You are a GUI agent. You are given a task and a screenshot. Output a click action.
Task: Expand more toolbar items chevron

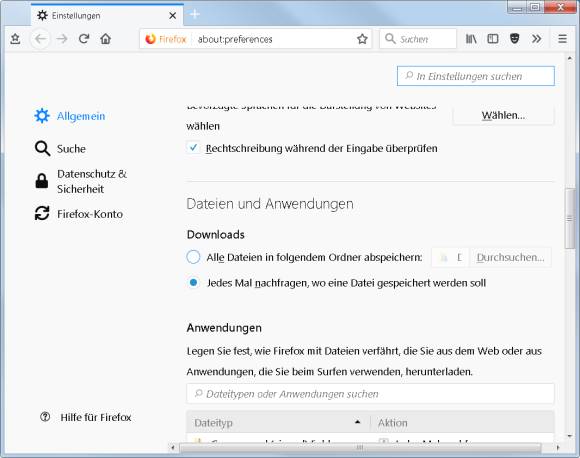(x=536, y=38)
